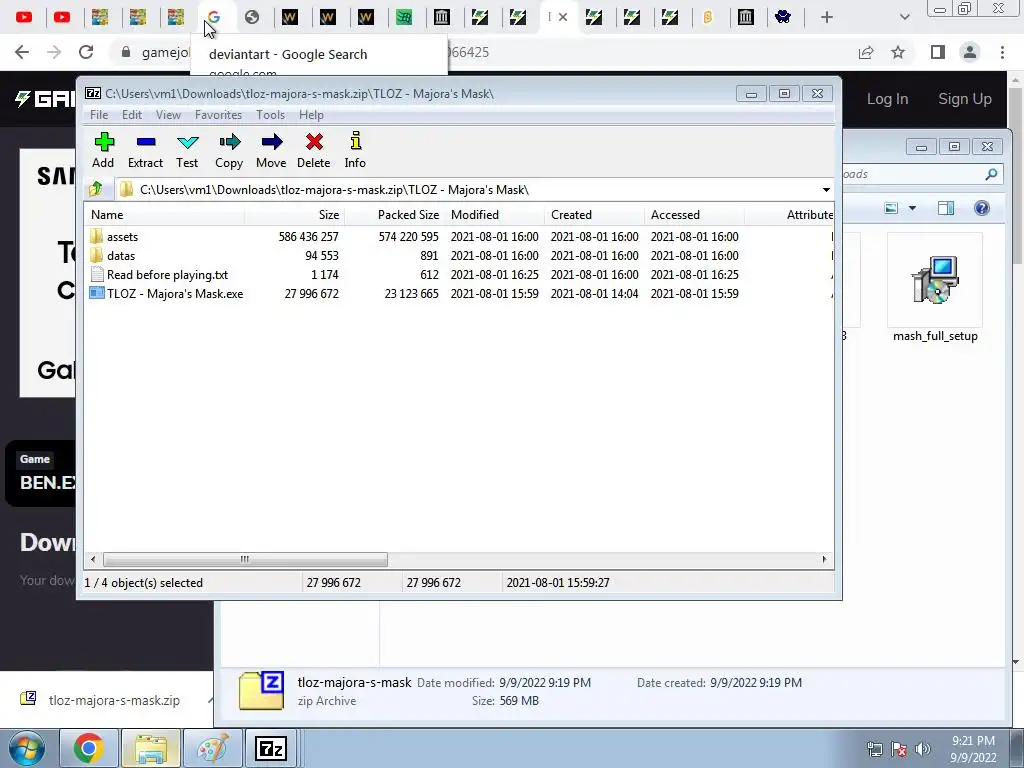Click Sign Up on Game Jolt
The image size is (1024, 768).
coord(965,99)
